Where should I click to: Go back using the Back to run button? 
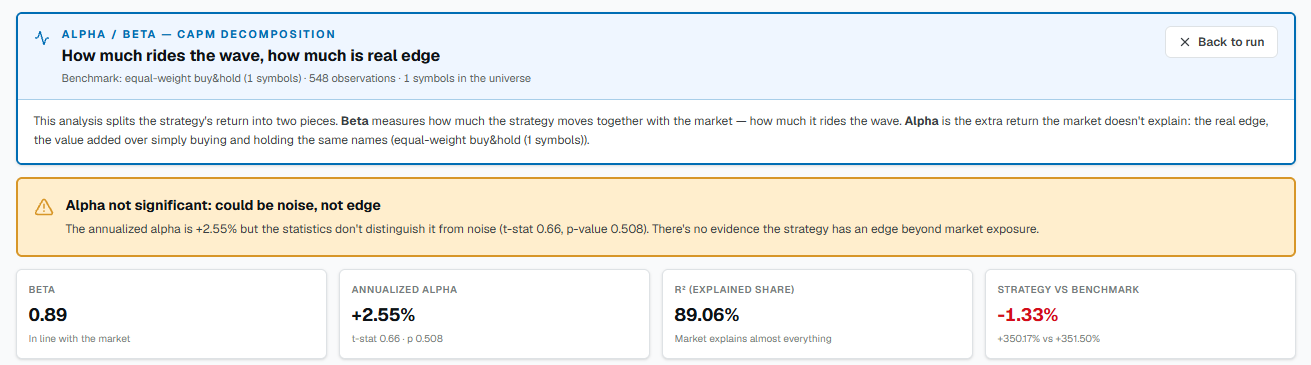(x=1221, y=42)
